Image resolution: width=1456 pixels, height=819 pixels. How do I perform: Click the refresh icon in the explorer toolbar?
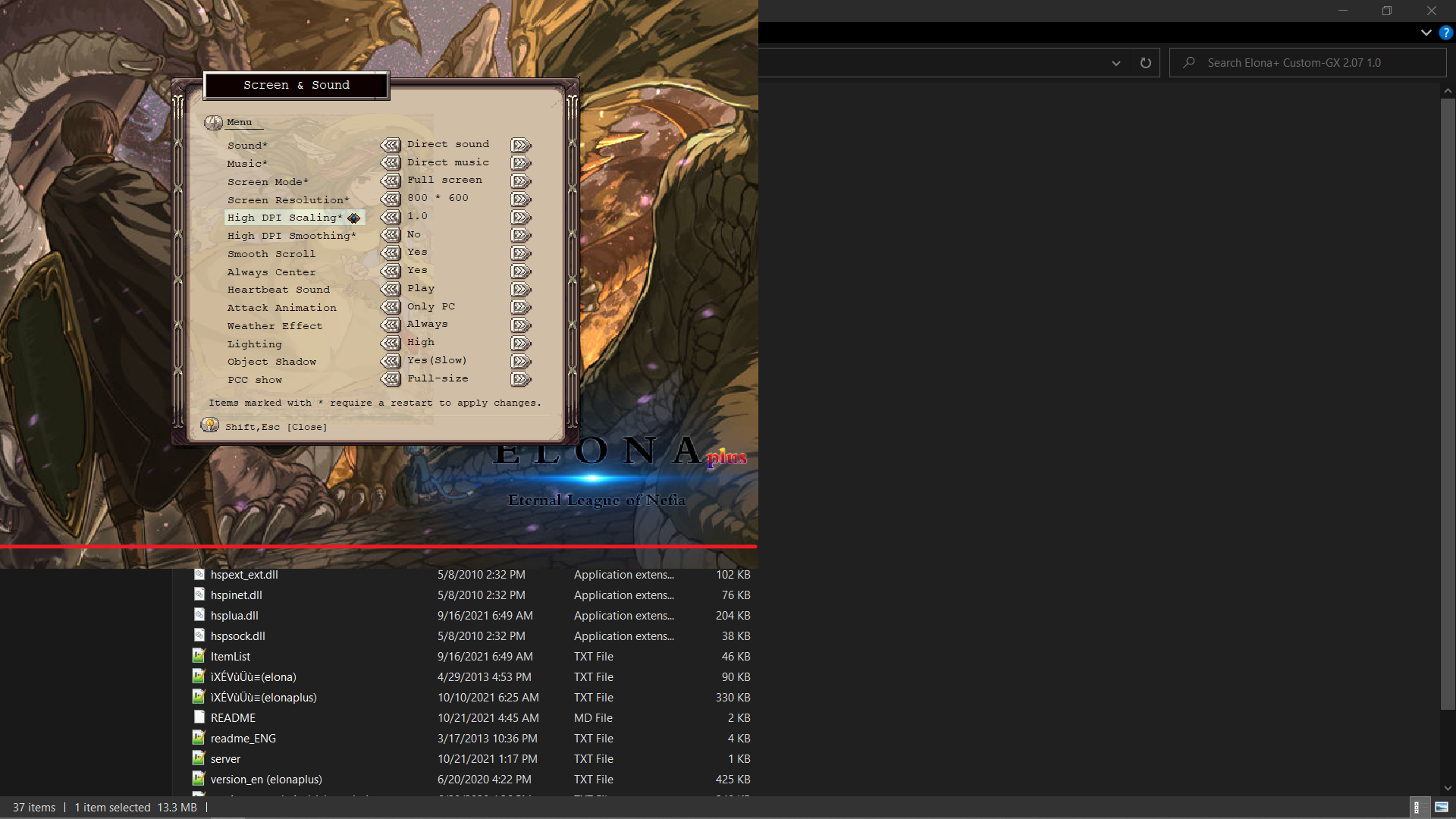pyautogui.click(x=1146, y=62)
